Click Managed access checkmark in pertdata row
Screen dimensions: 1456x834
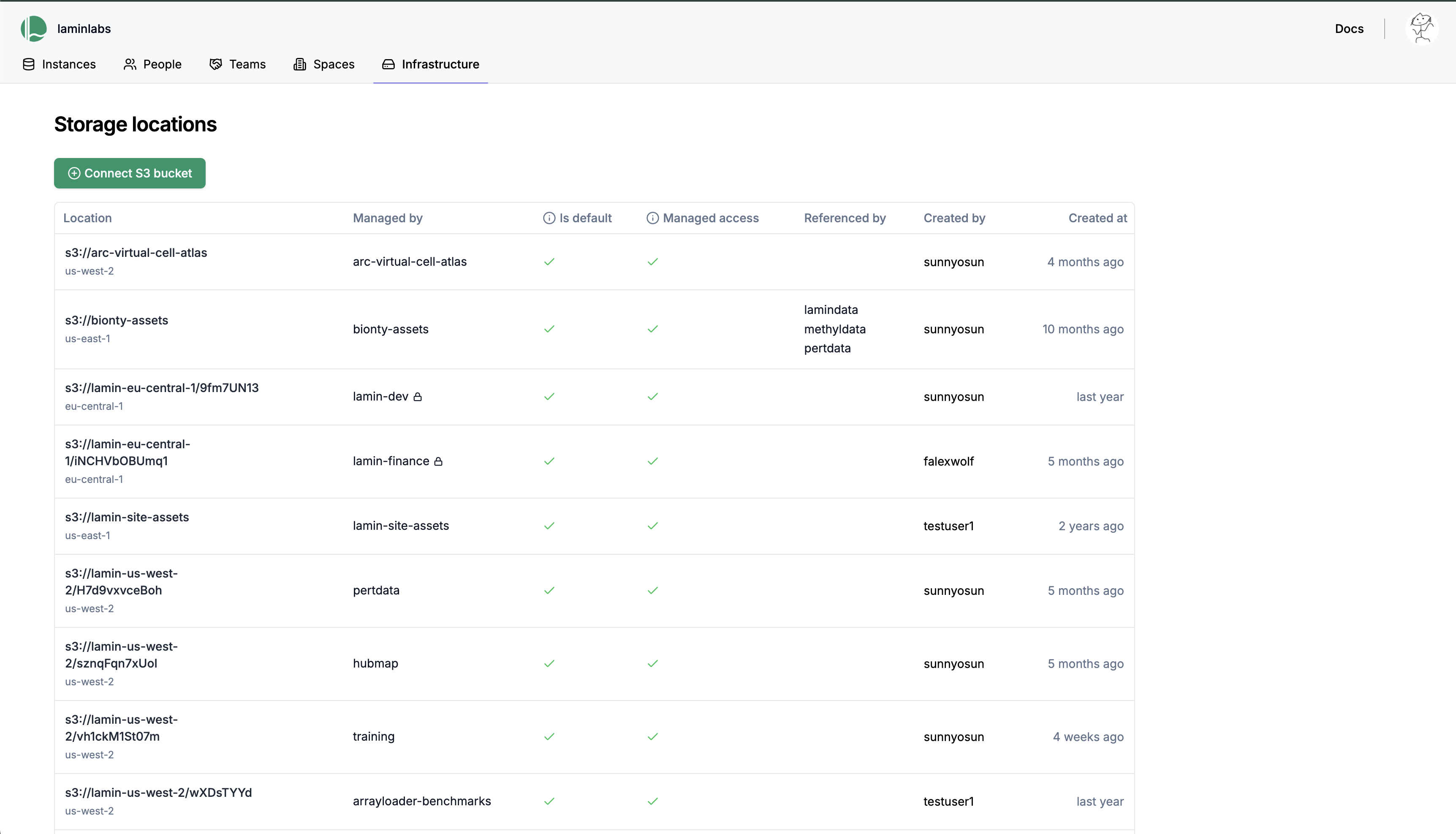point(653,591)
